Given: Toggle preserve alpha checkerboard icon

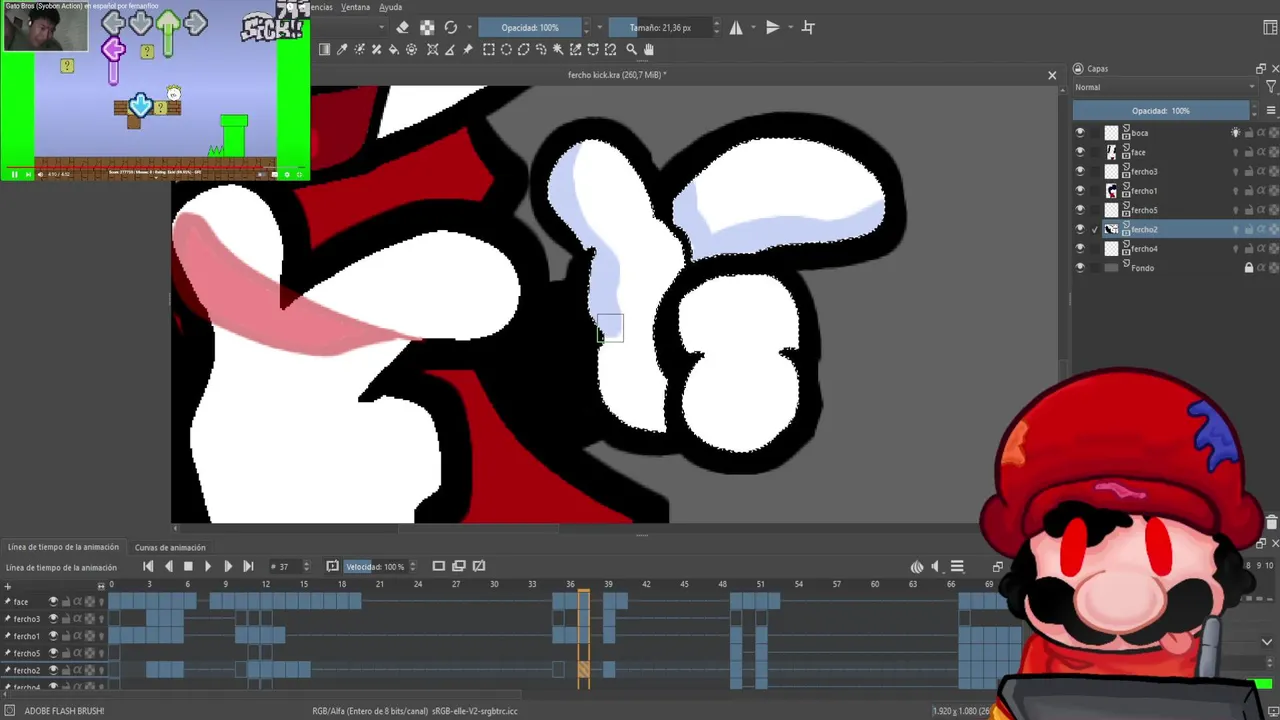Looking at the screenshot, I should (427, 28).
